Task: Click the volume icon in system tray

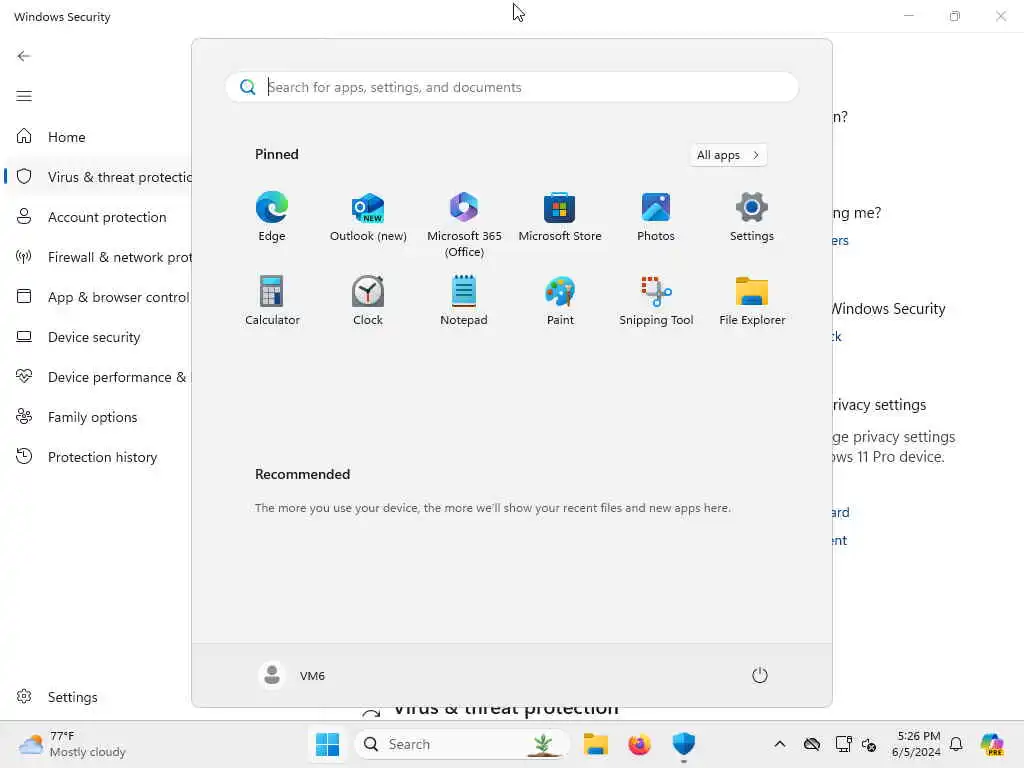Action: (x=869, y=744)
